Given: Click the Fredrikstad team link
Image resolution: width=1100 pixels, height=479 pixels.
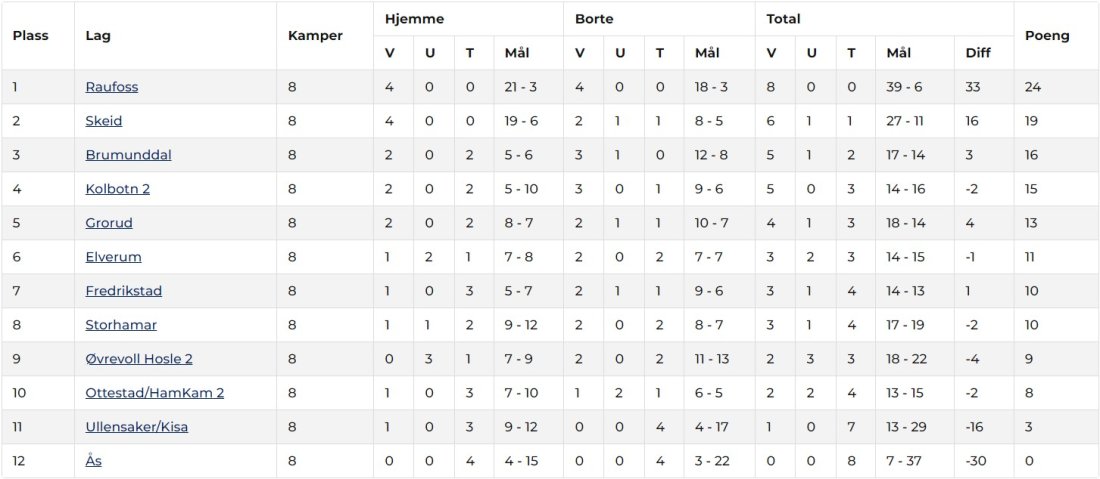Looking at the screenshot, I should [123, 290].
